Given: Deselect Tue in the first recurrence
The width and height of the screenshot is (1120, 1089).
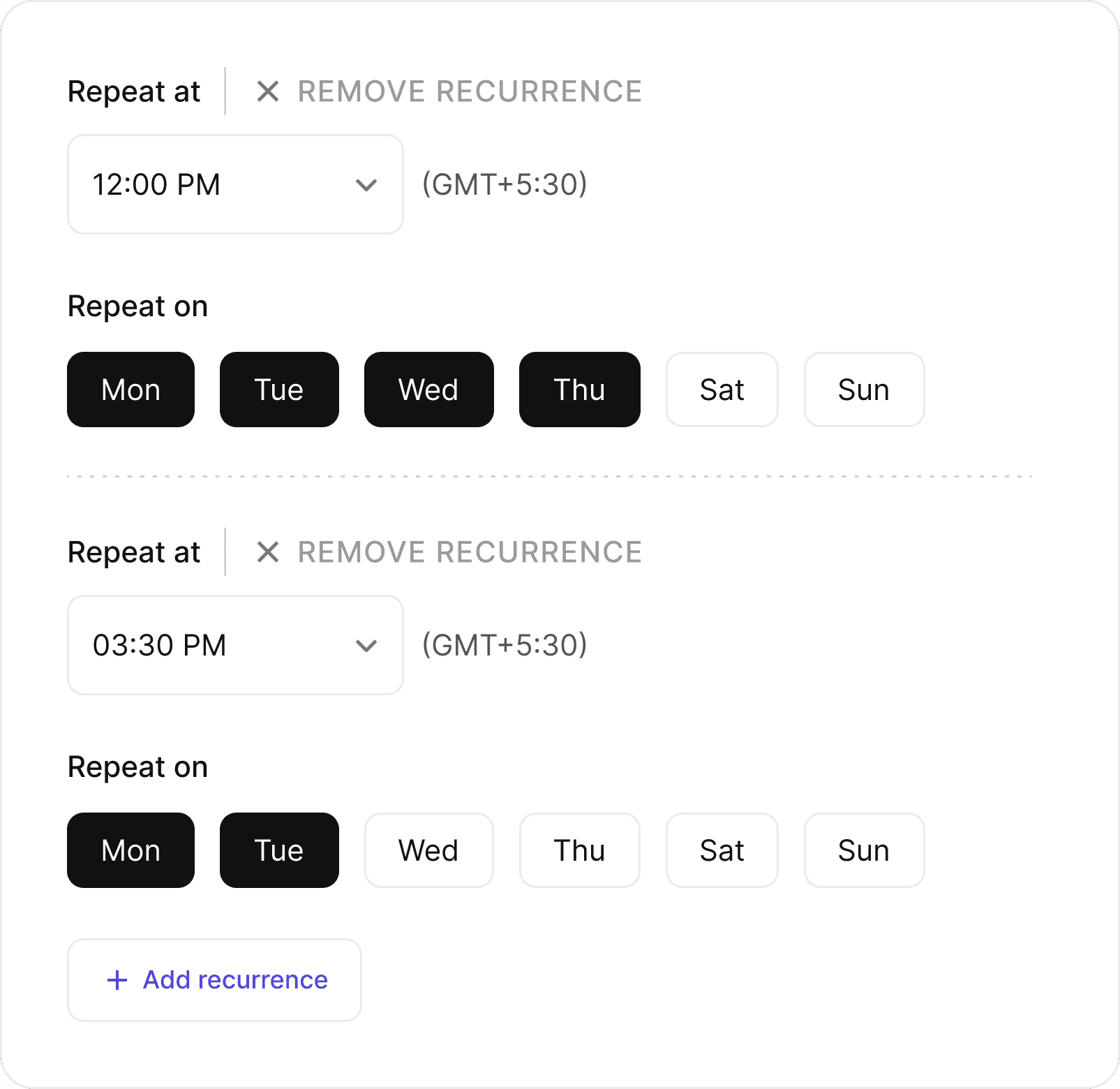Looking at the screenshot, I should [x=279, y=390].
